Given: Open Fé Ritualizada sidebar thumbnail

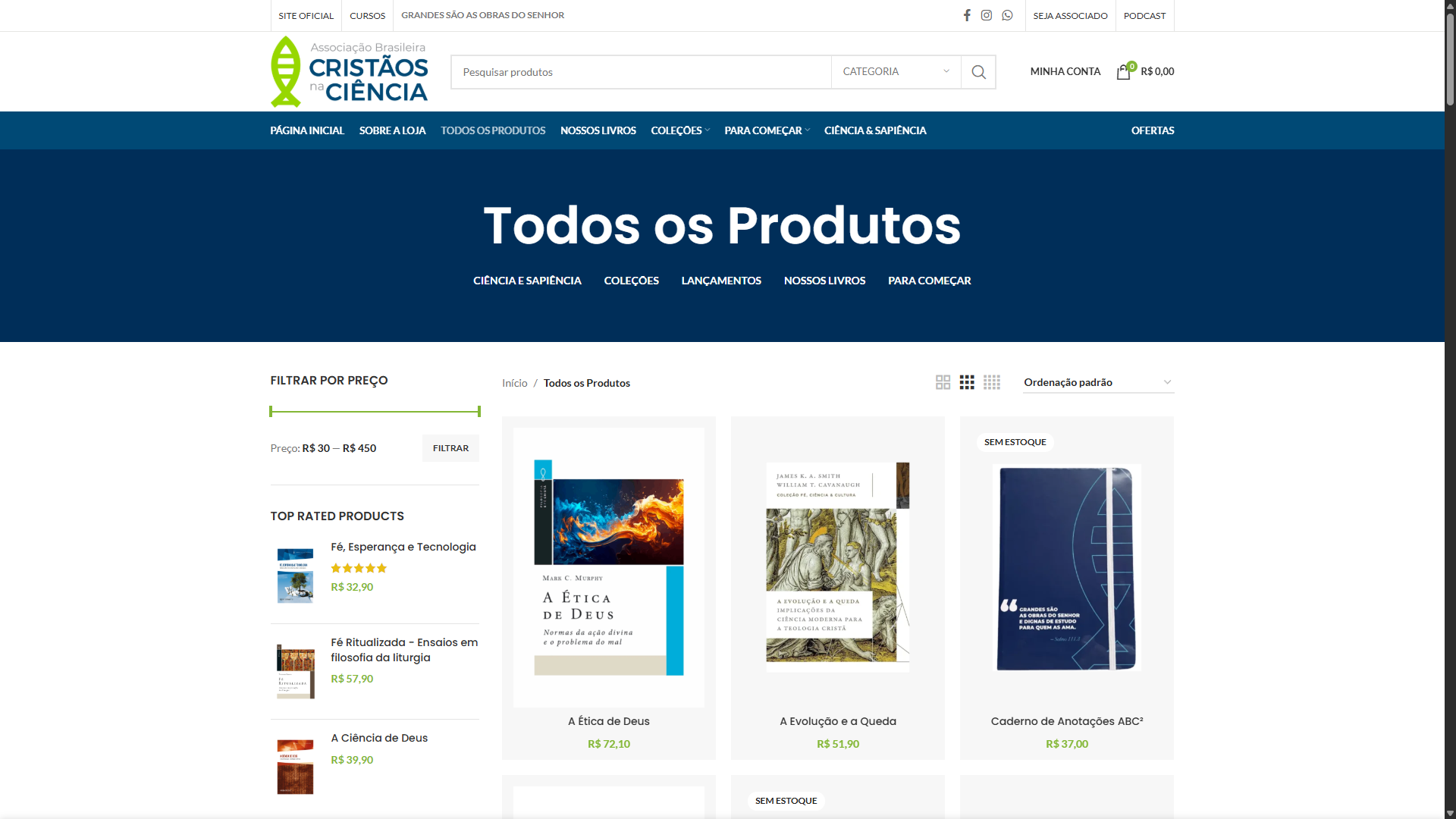Looking at the screenshot, I should point(296,671).
